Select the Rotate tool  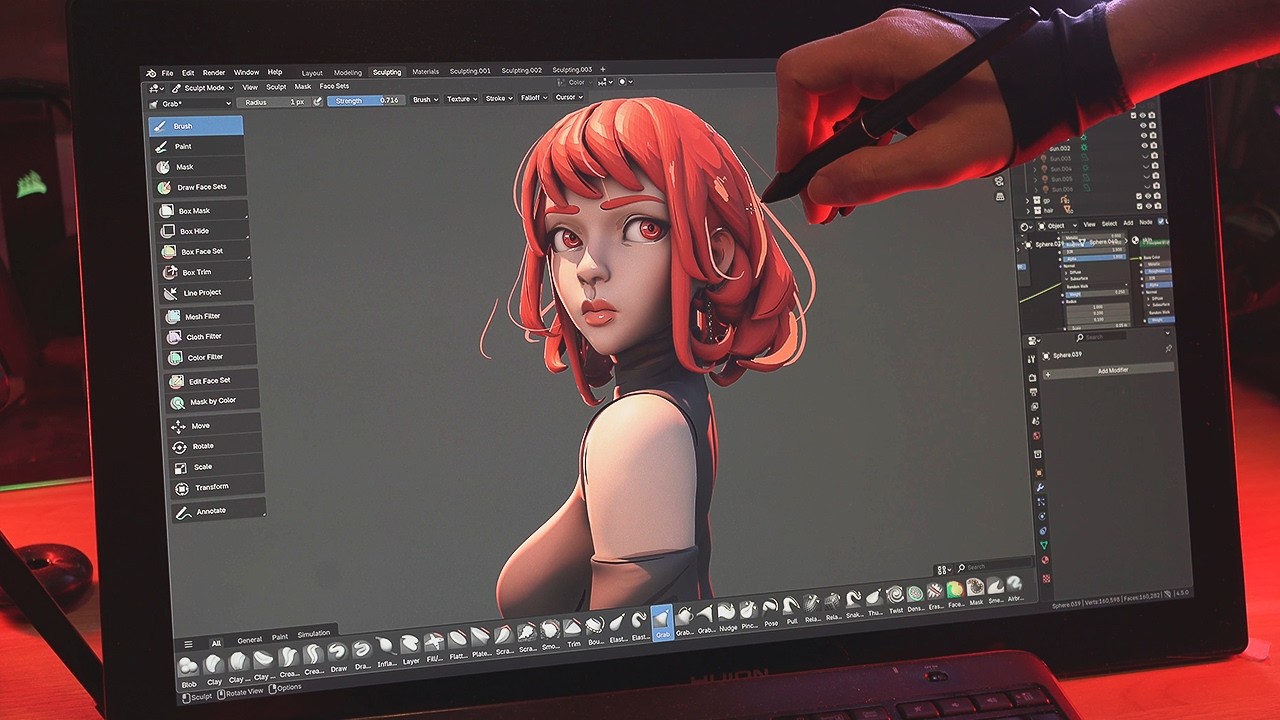click(x=214, y=446)
